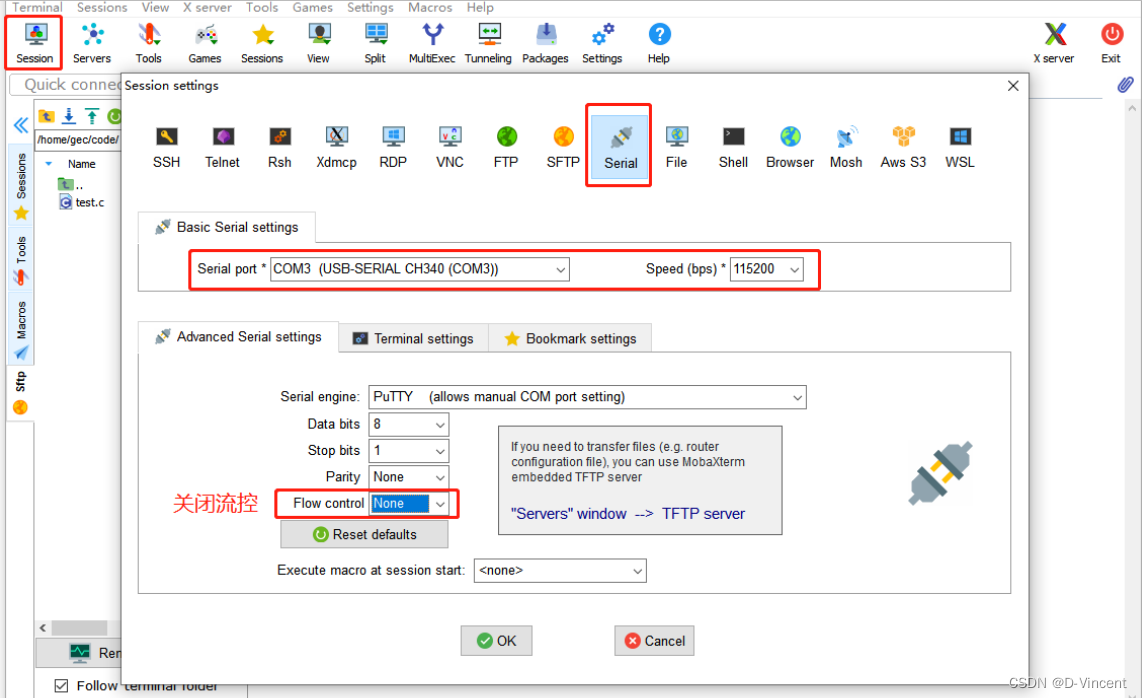The image size is (1142, 698).
Task: Open the Sftp vertical sidebar tab
Action: 20,393
